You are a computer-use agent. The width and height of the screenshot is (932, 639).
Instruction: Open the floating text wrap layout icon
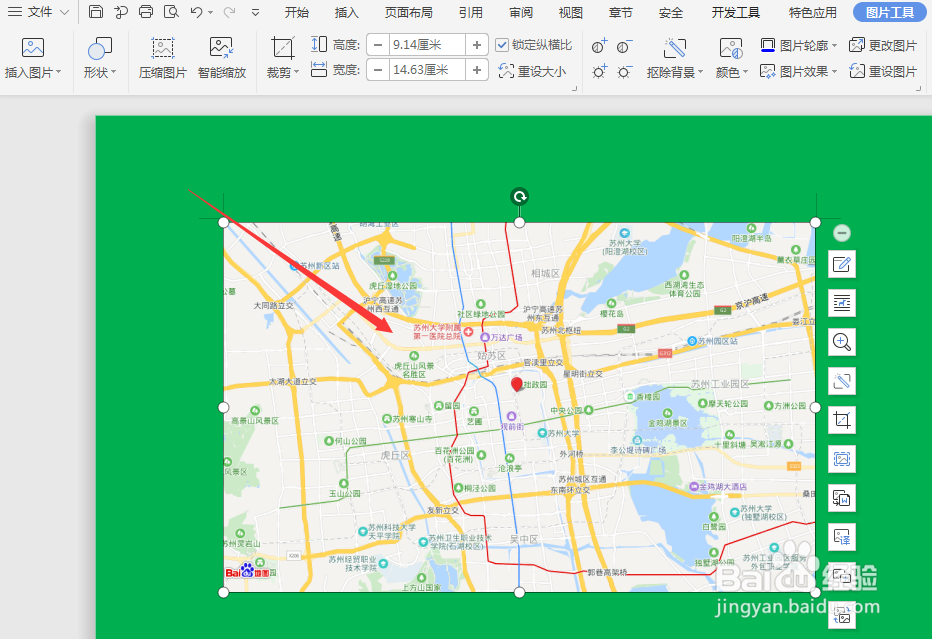tap(842, 303)
